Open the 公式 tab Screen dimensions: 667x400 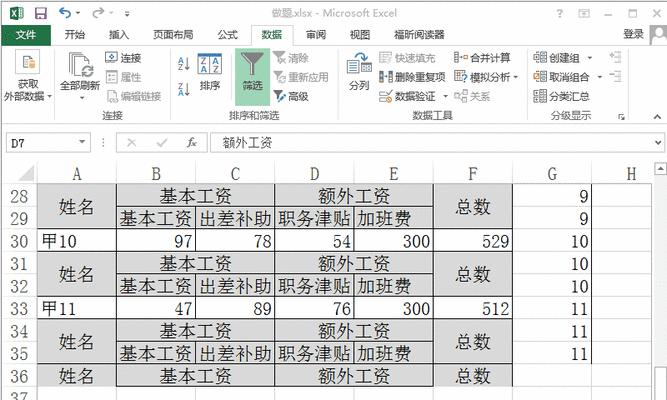[228, 34]
